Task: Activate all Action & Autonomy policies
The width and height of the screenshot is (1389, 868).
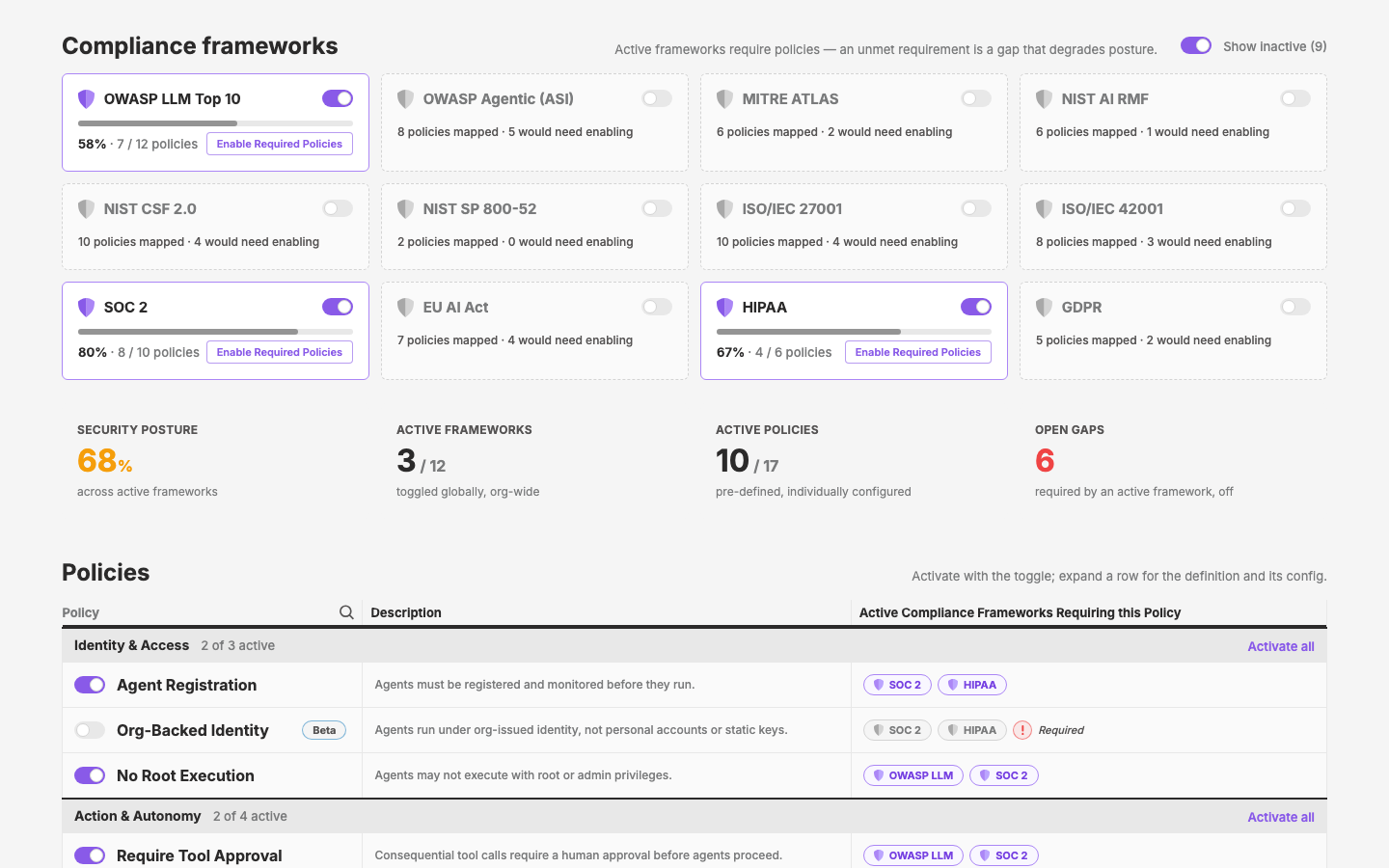Action: [1281, 817]
